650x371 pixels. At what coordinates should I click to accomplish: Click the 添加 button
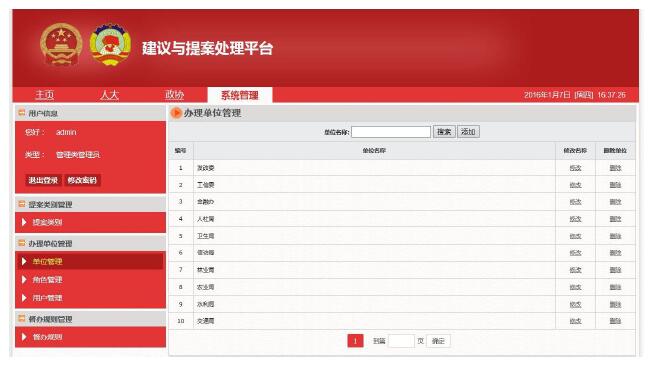coord(468,132)
